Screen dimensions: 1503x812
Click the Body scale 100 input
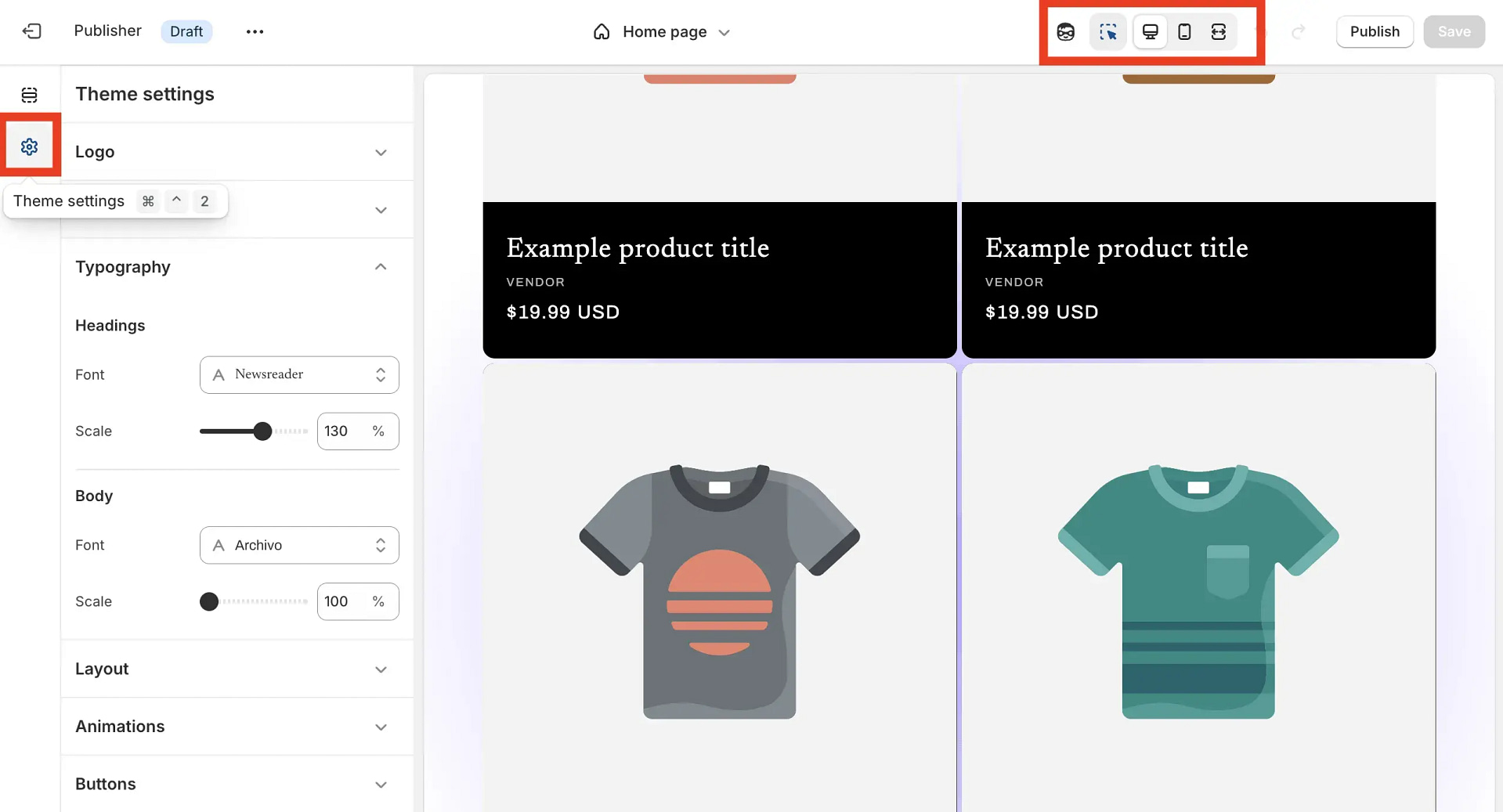[358, 601]
